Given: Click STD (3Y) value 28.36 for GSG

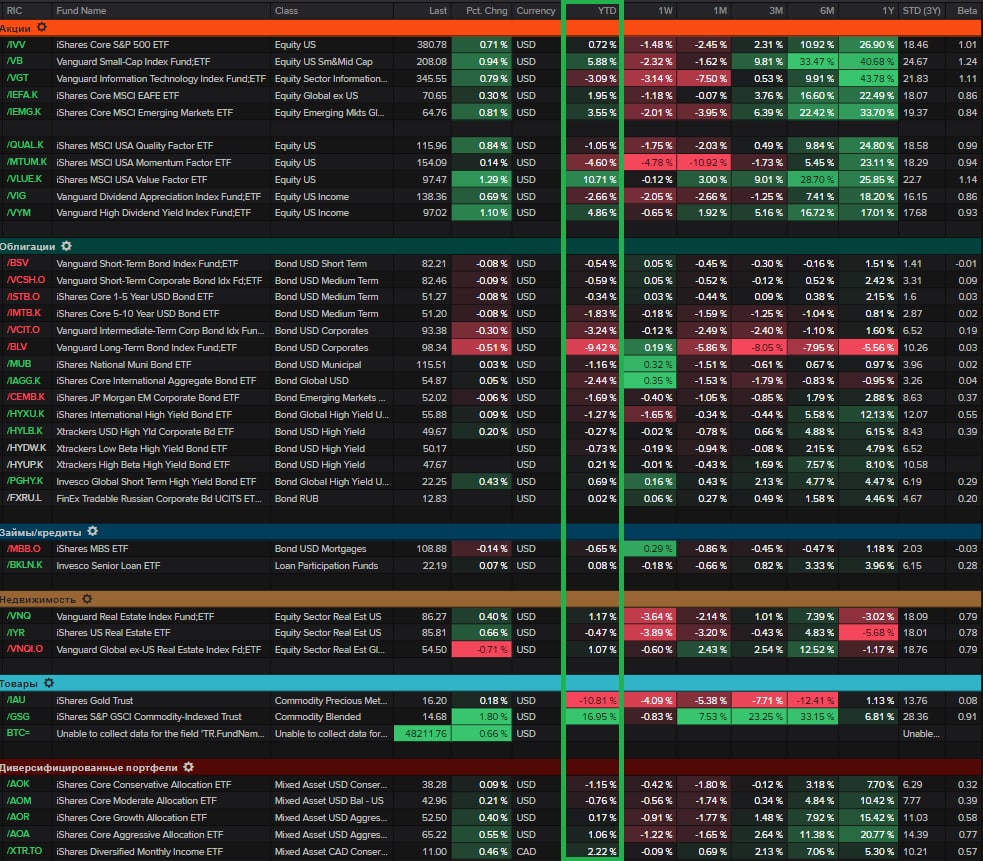Looking at the screenshot, I should click(x=915, y=716).
